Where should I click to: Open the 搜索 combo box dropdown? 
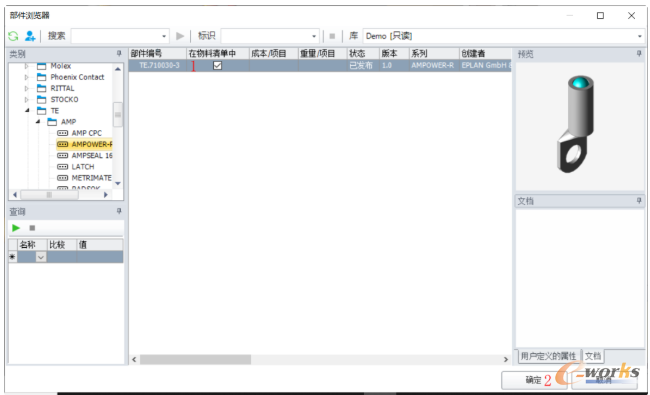pyautogui.click(x=164, y=36)
